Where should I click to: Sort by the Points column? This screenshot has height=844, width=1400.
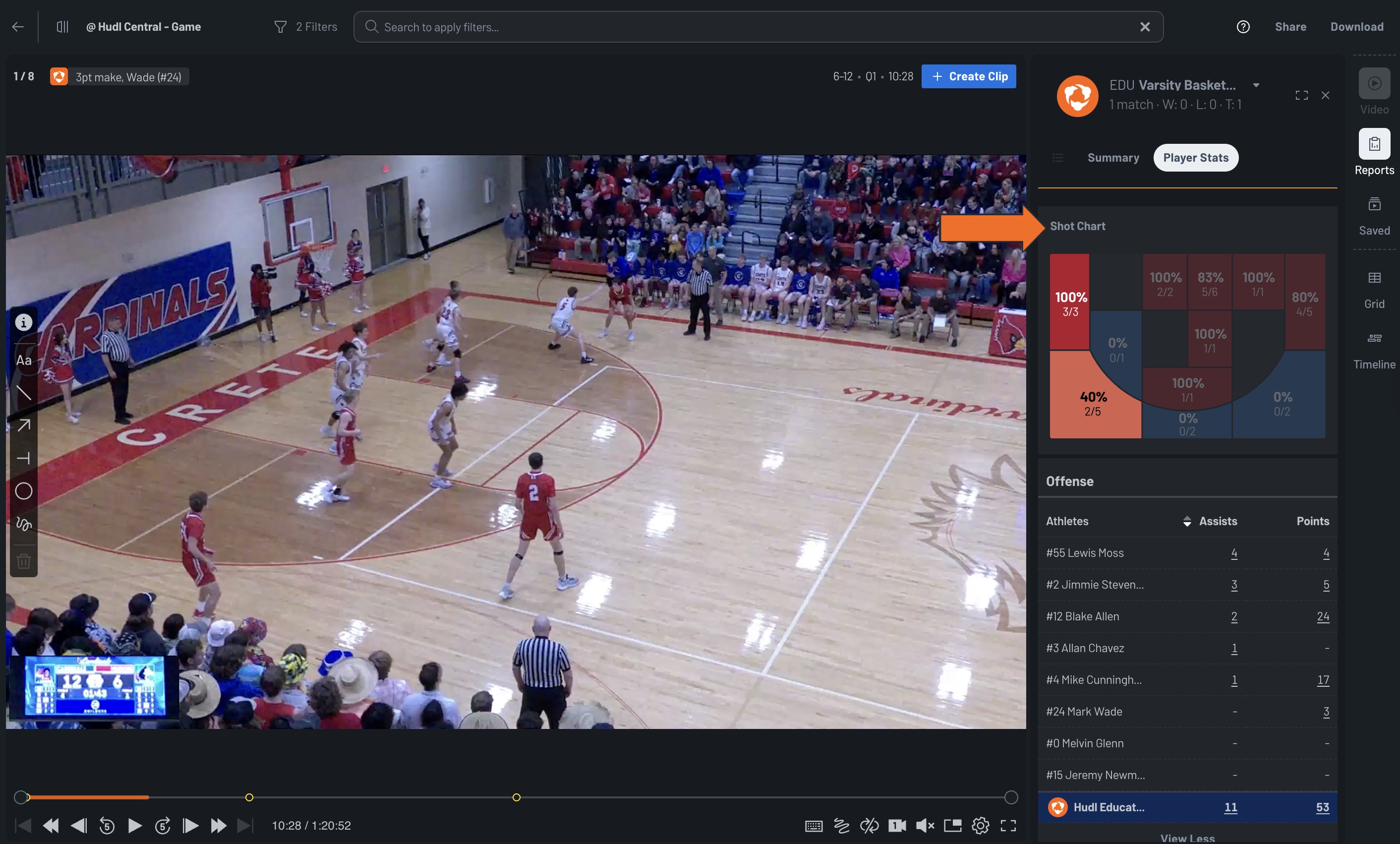click(x=1313, y=521)
